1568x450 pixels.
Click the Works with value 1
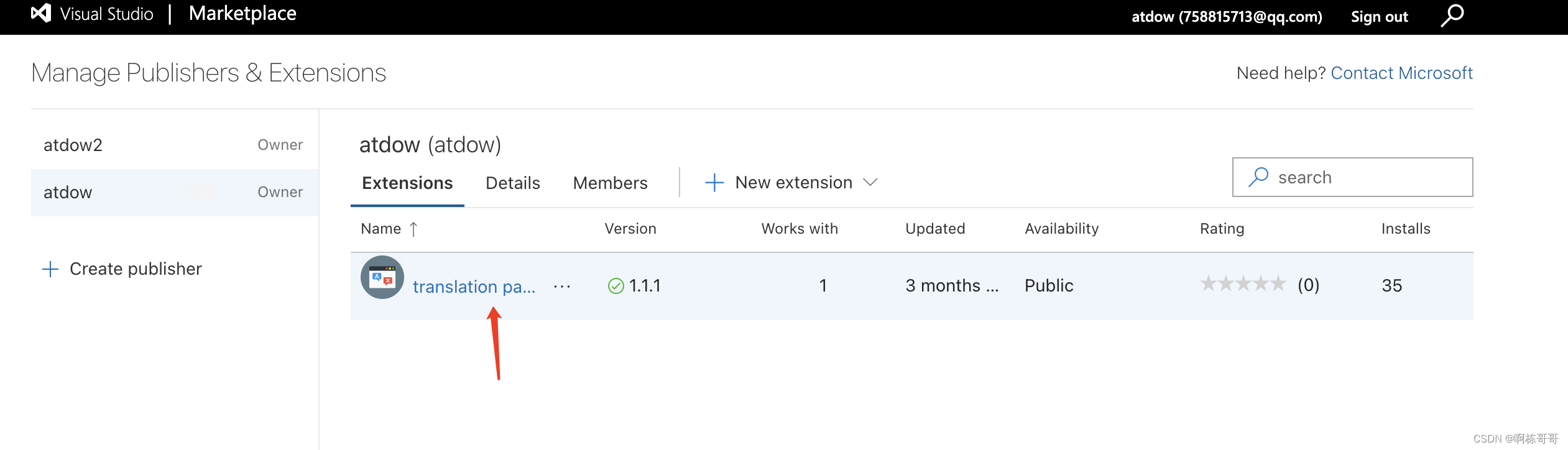click(823, 286)
